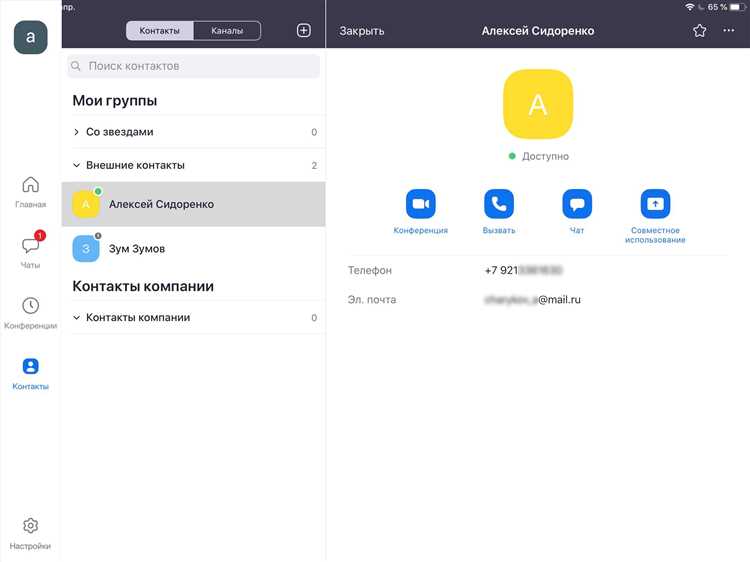Screen dimensions: 750x562
Task: Tap the Внешние контакты count 2
Action: pyautogui.click(x=314, y=165)
